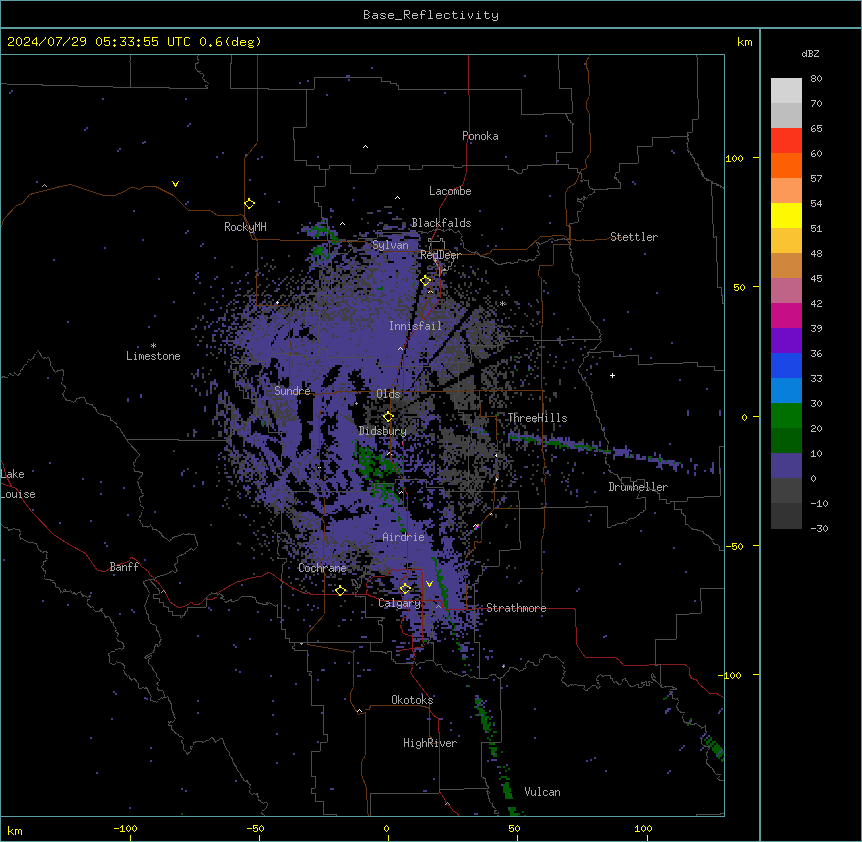Pick the magenta swatch in dBZ legend
This screenshot has height=842, width=862.
(x=786, y=315)
